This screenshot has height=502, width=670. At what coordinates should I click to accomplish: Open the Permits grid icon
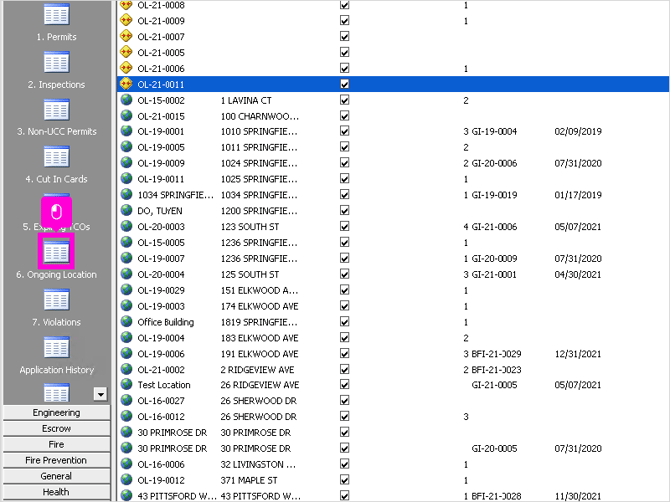(x=56, y=14)
